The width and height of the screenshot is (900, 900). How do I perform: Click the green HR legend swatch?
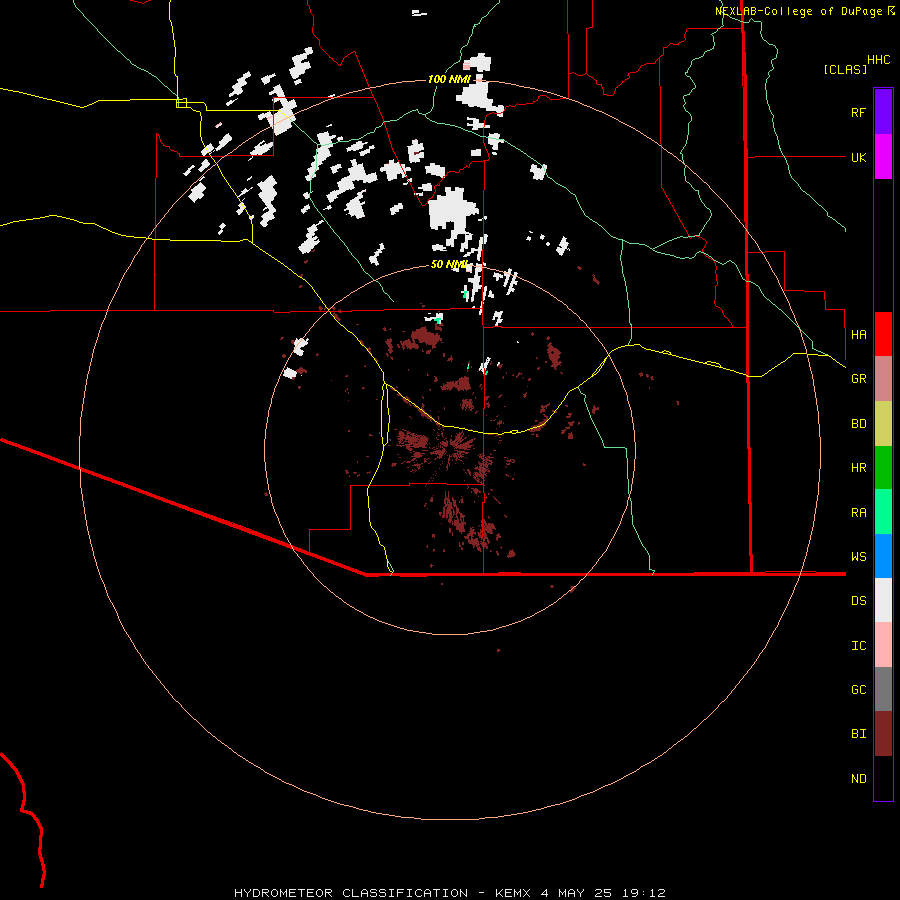(883, 467)
